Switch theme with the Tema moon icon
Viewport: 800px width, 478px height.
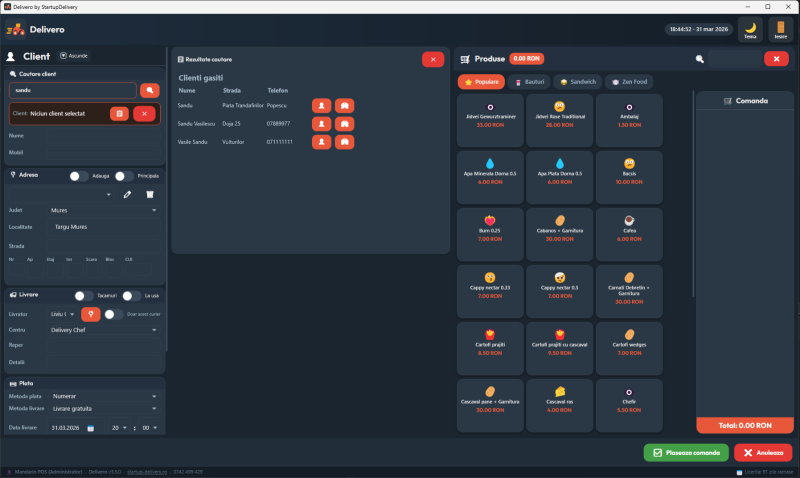(x=749, y=30)
